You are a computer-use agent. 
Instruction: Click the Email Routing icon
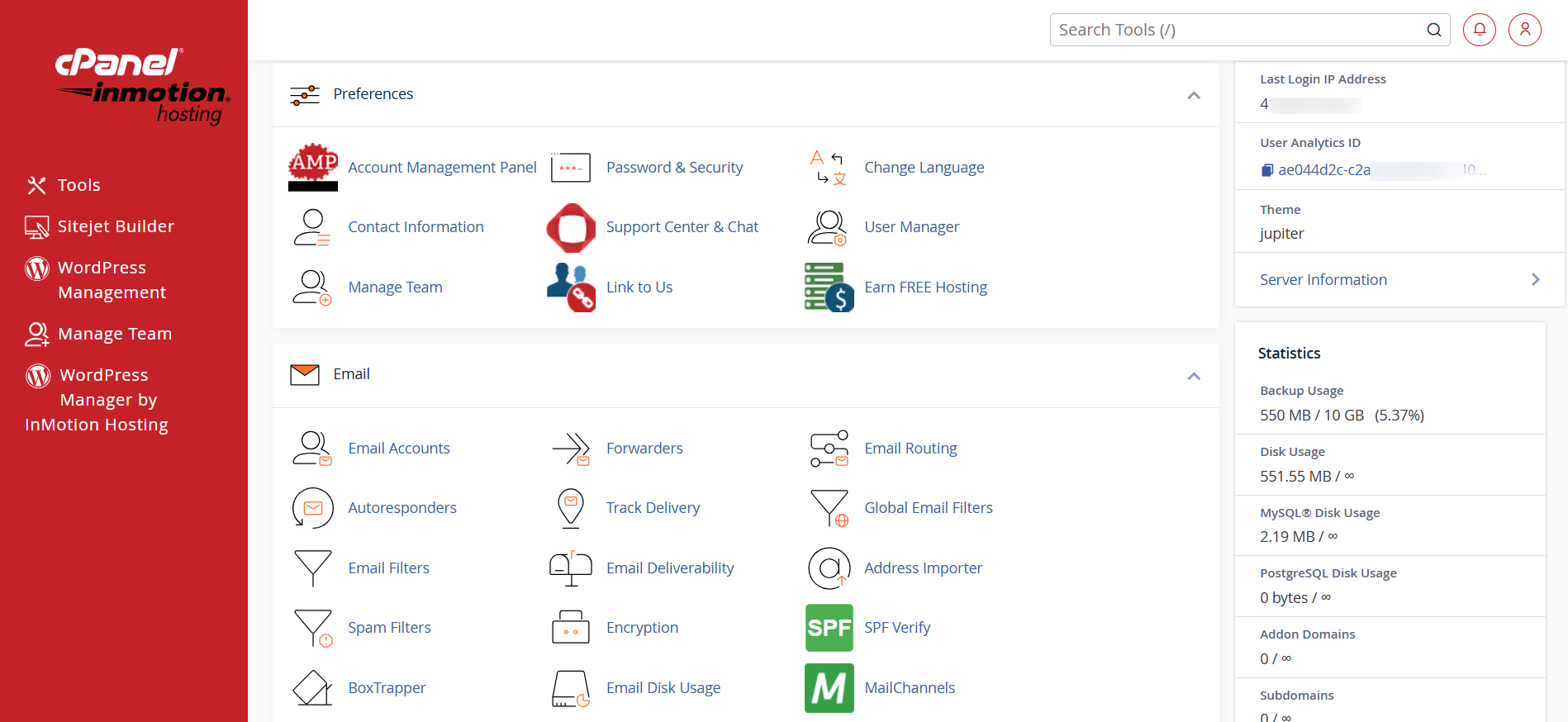829,449
